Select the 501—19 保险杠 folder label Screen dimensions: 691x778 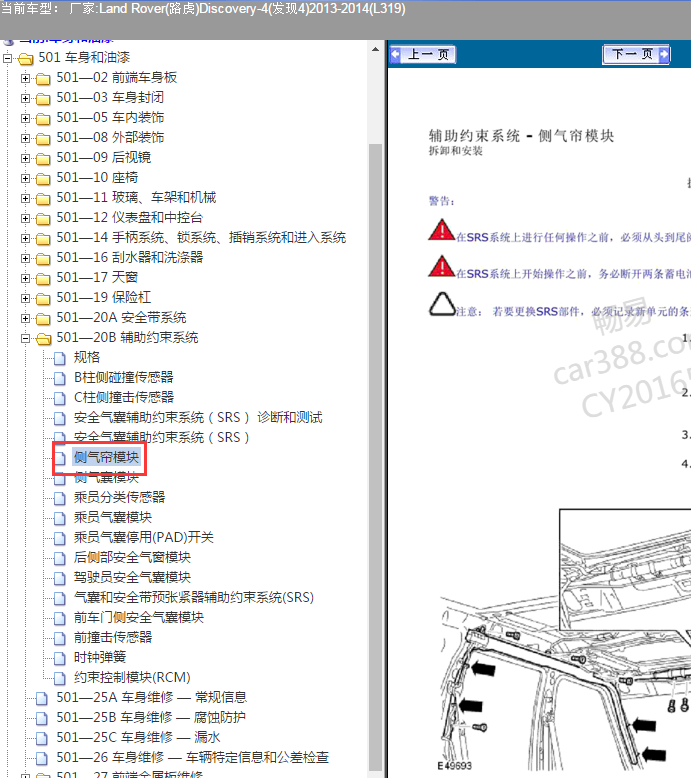click(x=104, y=297)
